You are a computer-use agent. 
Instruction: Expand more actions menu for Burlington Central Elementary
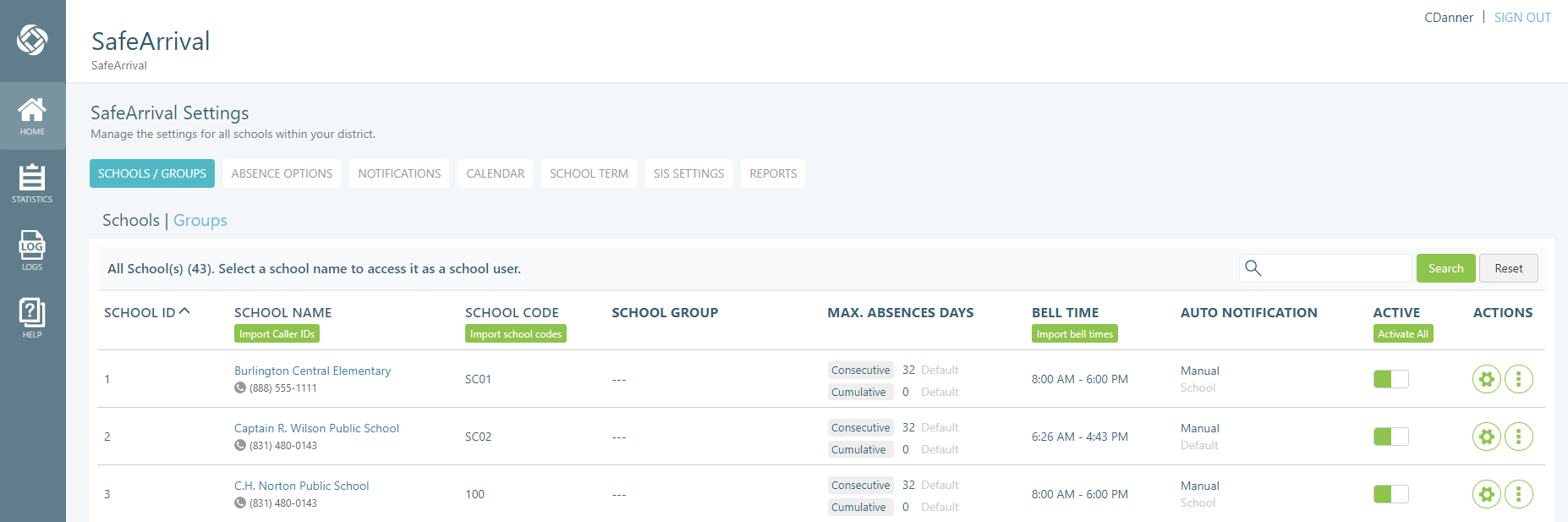[1518, 379]
